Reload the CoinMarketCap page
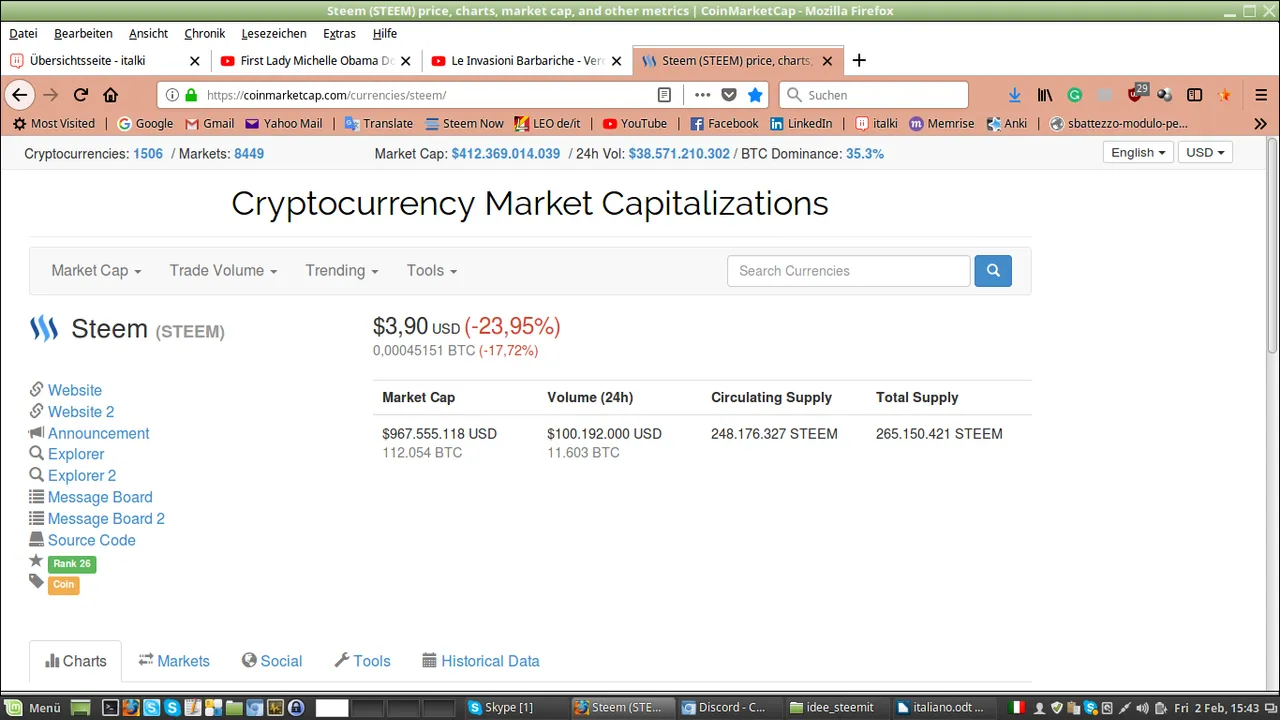1280x720 pixels. (x=81, y=95)
